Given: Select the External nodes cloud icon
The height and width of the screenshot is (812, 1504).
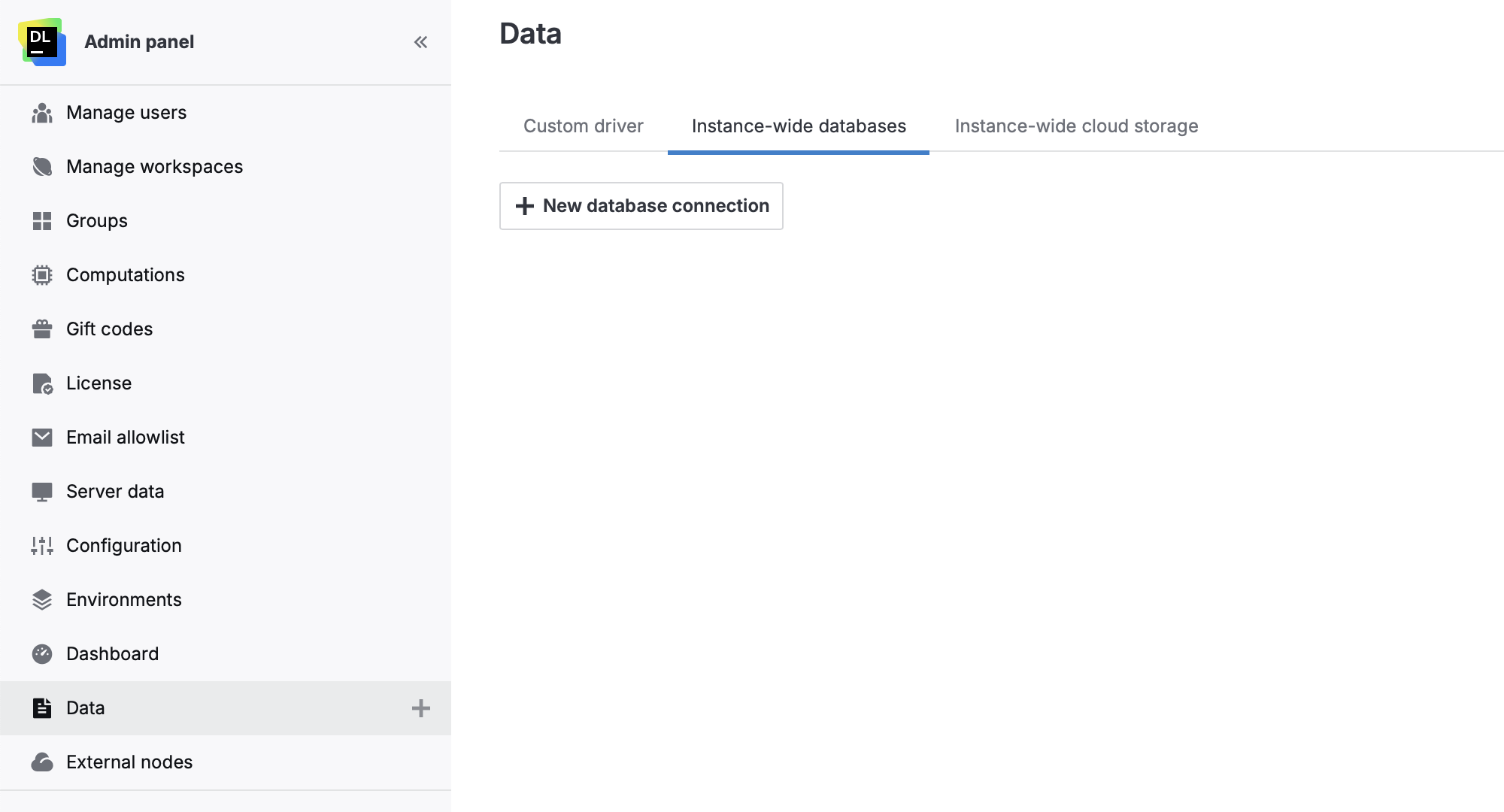Looking at the screenshot, I should 41,762.
